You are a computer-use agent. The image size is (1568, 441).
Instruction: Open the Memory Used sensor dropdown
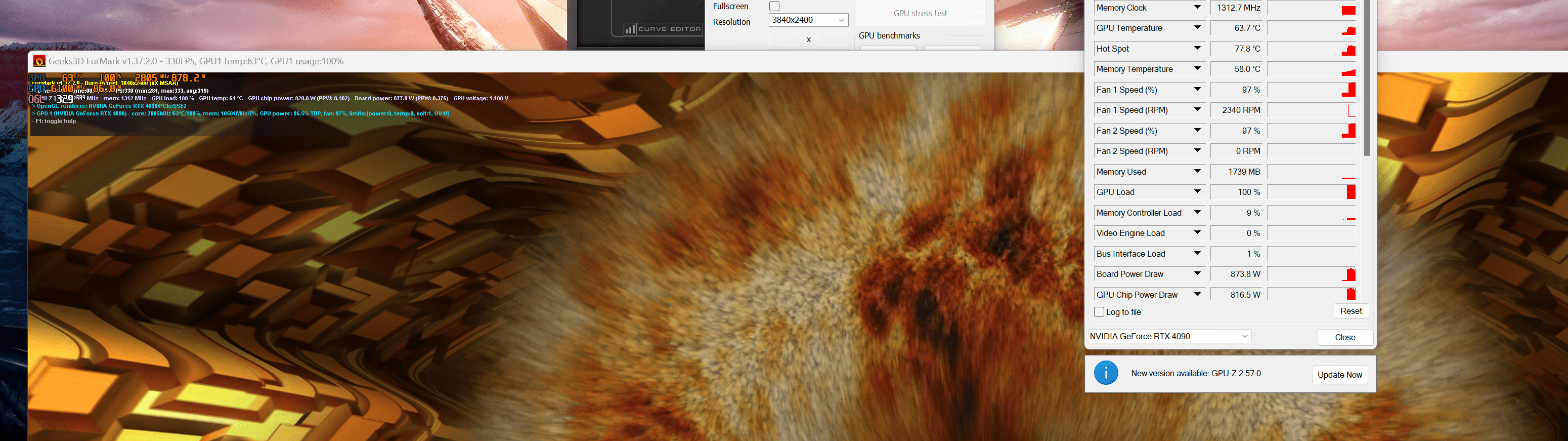pos(1197,172)
